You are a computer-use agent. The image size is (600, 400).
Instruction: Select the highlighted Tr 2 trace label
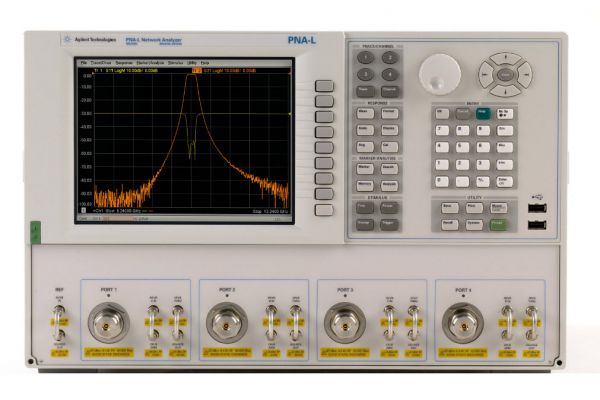coord(195,72)
